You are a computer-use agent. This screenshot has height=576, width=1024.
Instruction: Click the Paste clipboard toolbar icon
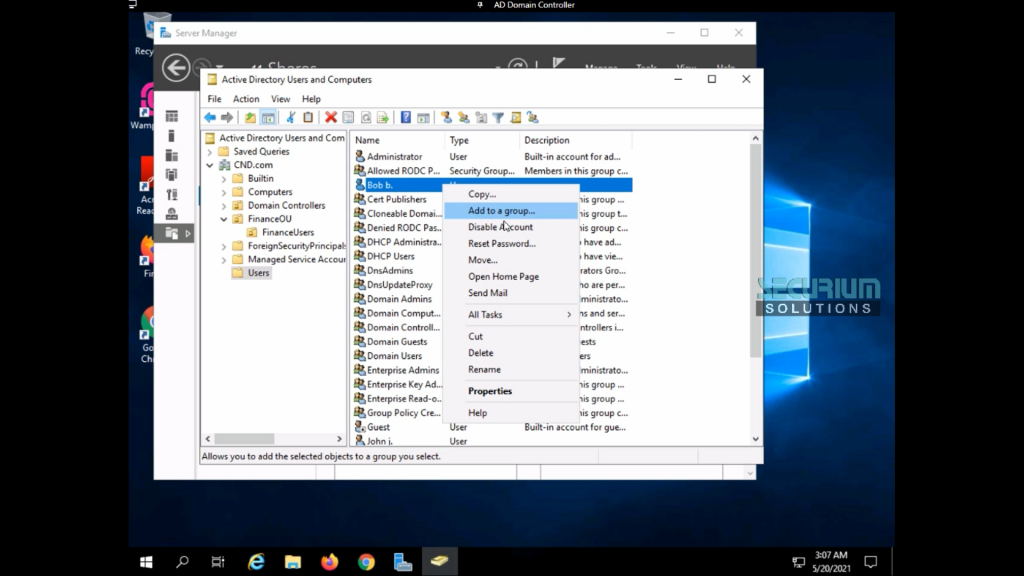(308, 118)
